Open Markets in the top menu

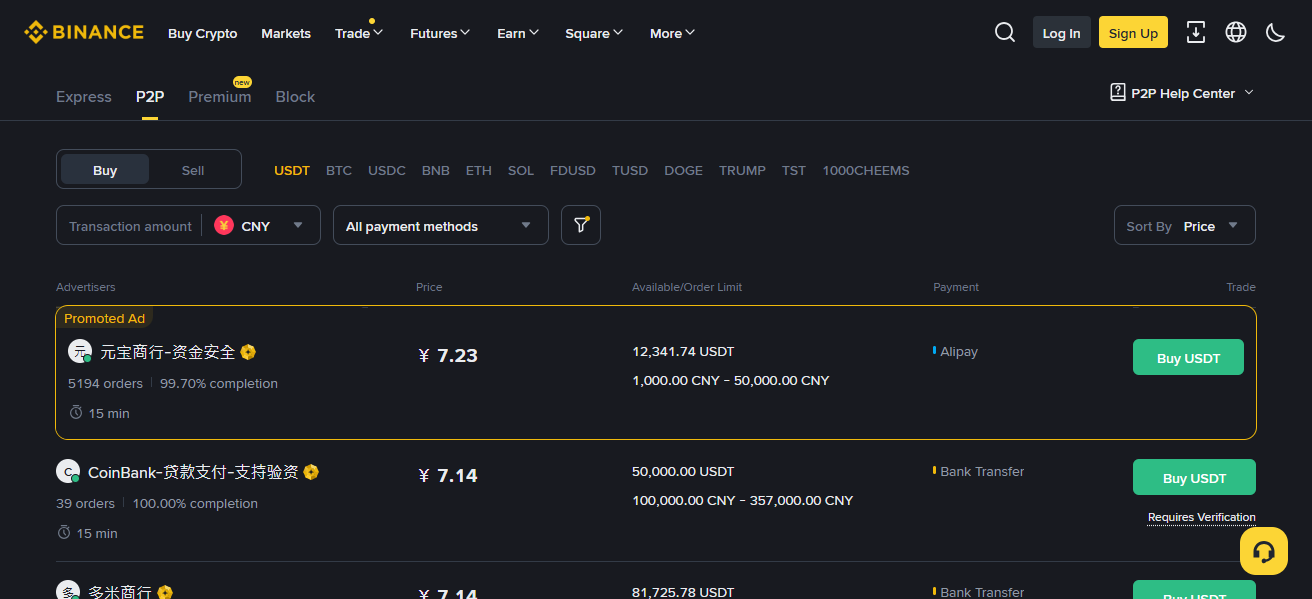click(286, 33)
